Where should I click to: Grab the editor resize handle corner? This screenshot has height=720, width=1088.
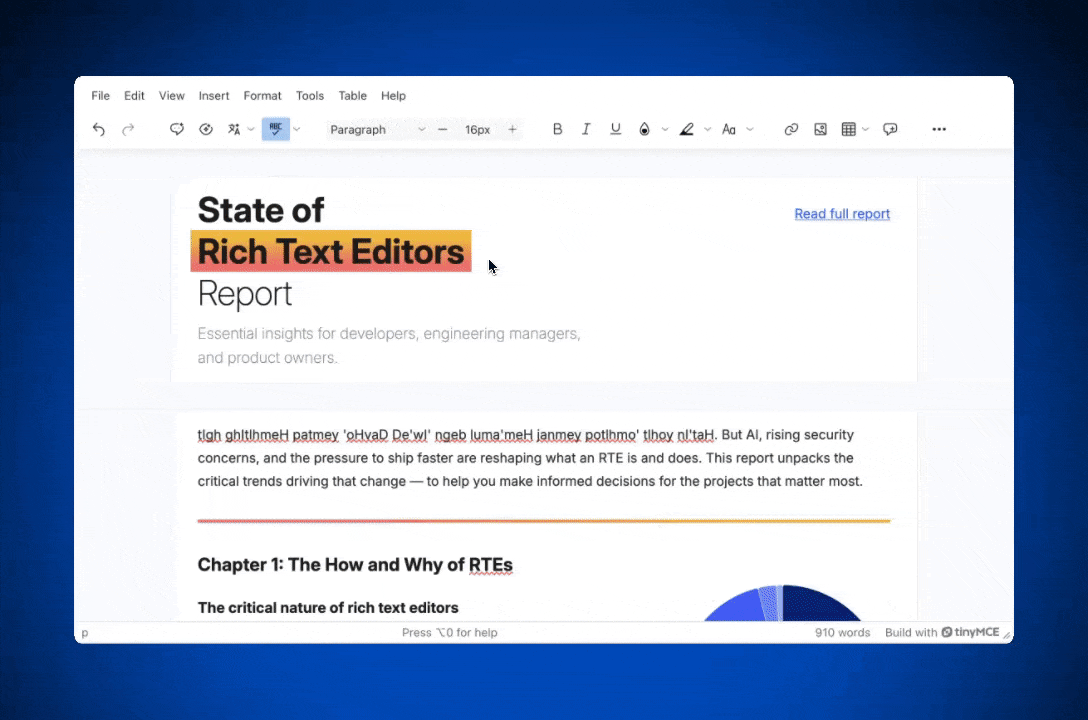click(1007, 635)
